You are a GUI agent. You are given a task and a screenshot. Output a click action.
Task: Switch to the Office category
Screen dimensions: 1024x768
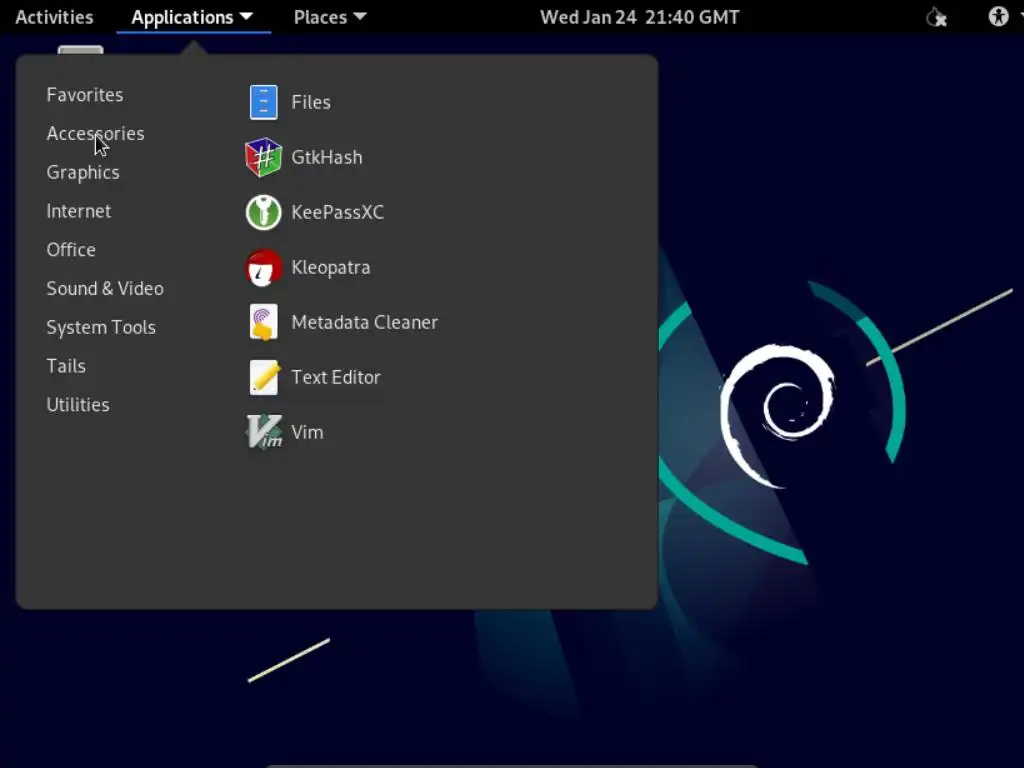71,250
